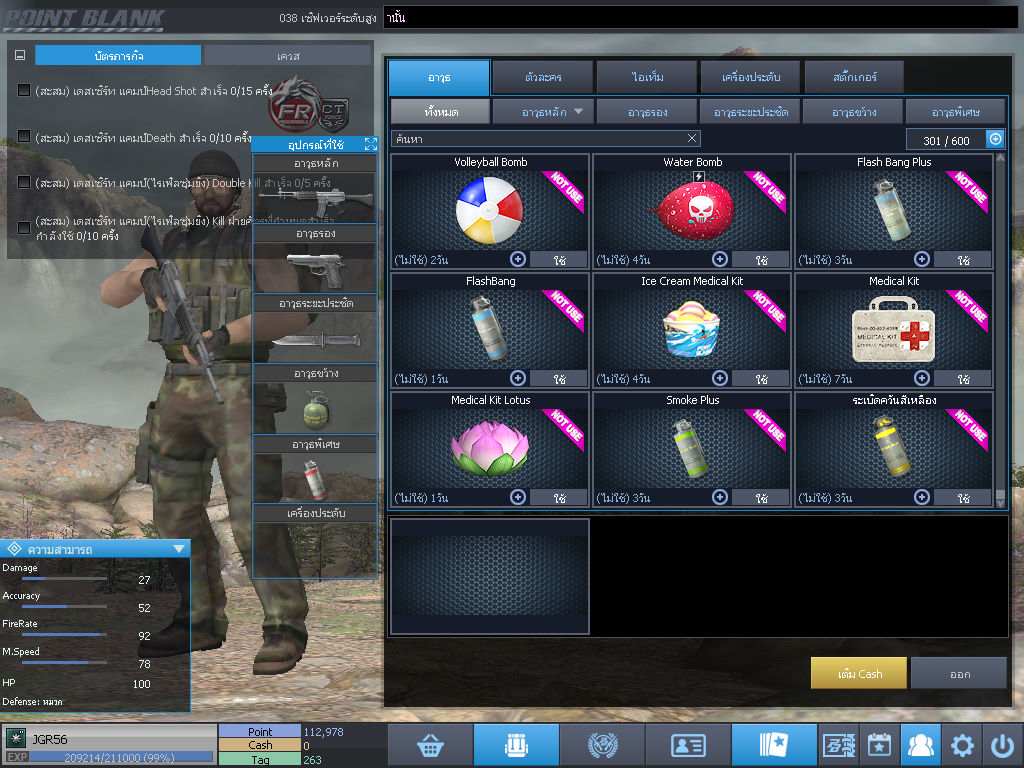Image resolution: width=1024 pixels, height=768 pixels.
Task: Use the Medical Kit item
Action: click(x=963, y=378)
